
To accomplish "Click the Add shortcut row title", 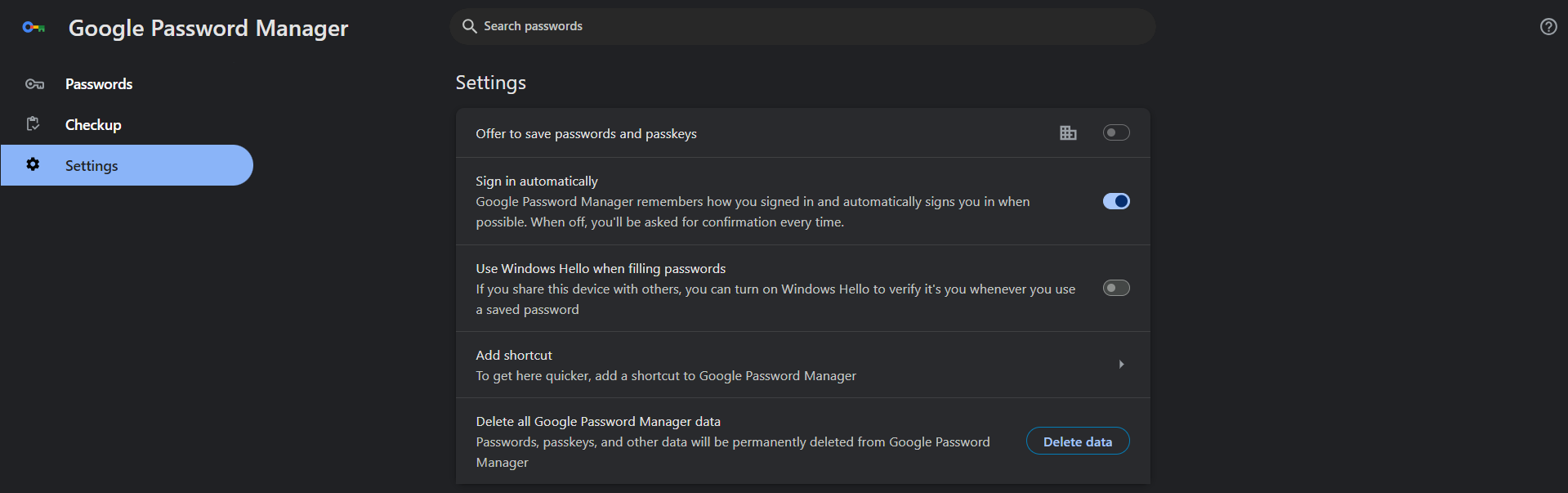I will 514,356.
